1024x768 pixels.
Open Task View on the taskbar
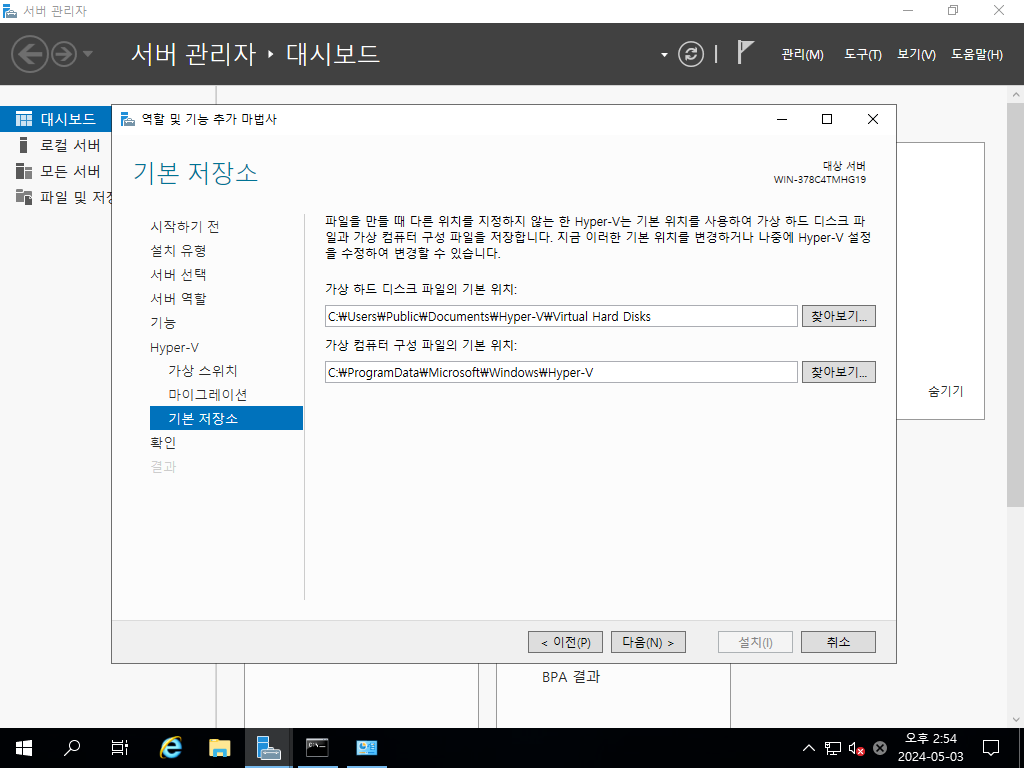pos(120,748)
